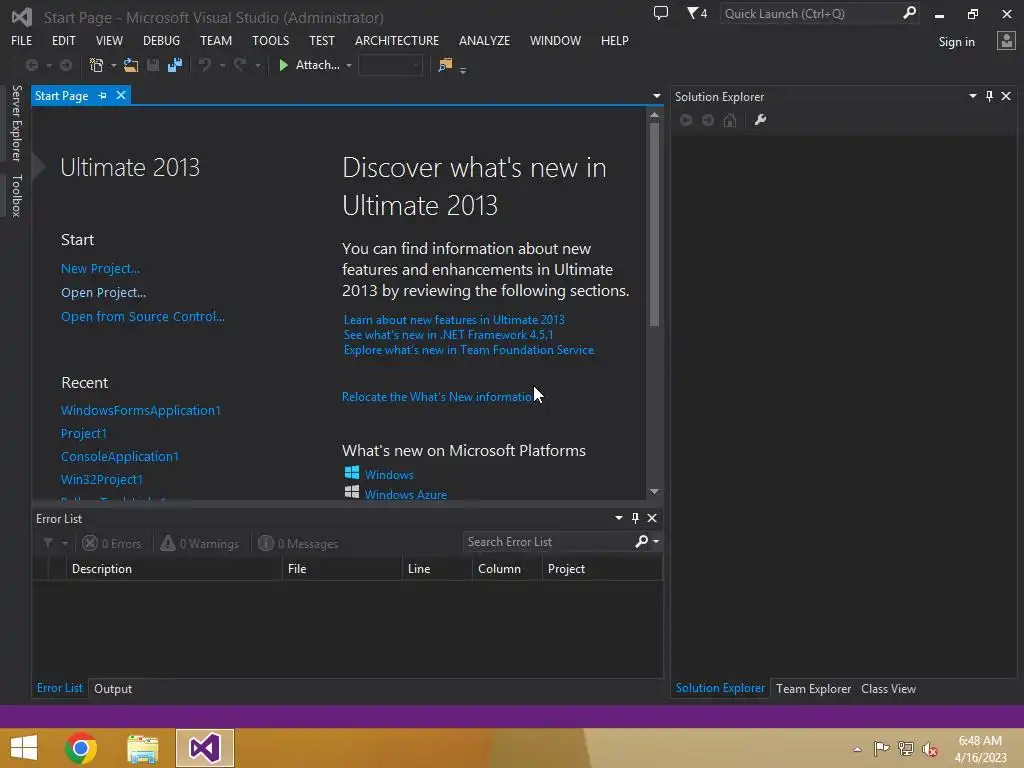Click the New Project... link
Viewport: 1024px width, 768px height.
tap(100, 268)
